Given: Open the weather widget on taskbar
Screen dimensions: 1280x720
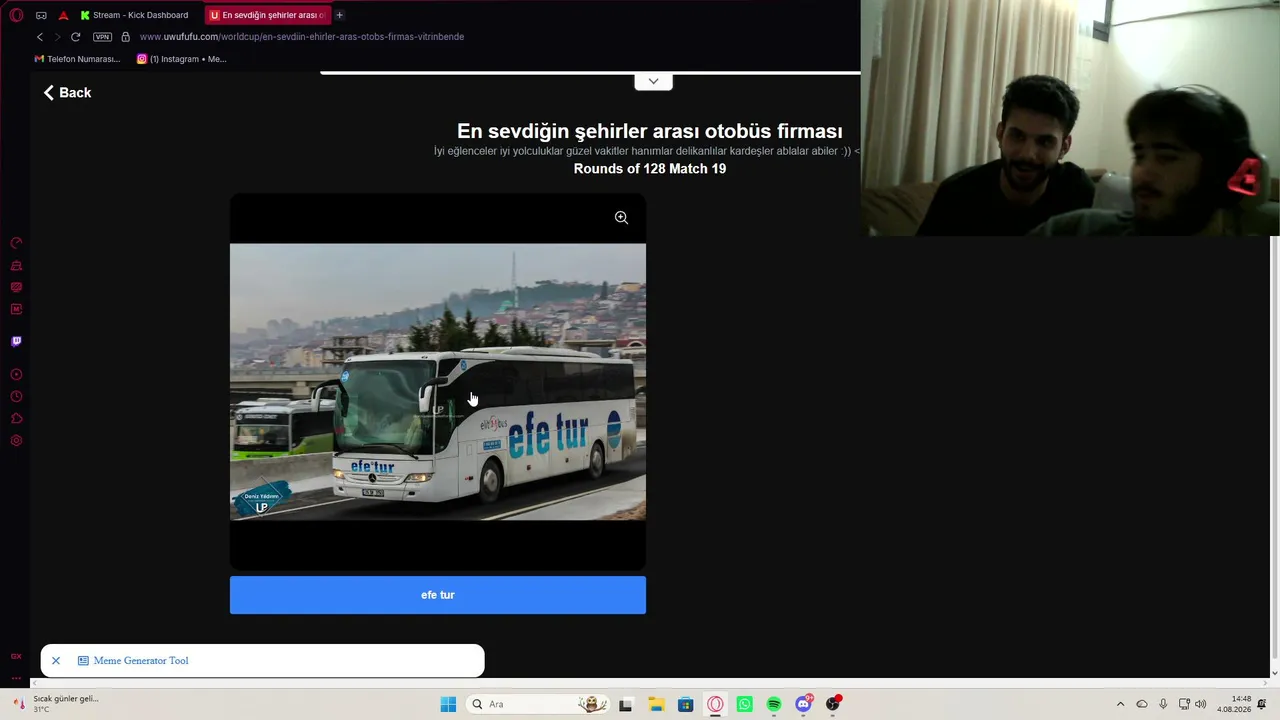Looking at the screenshot, I should point(58,704).
